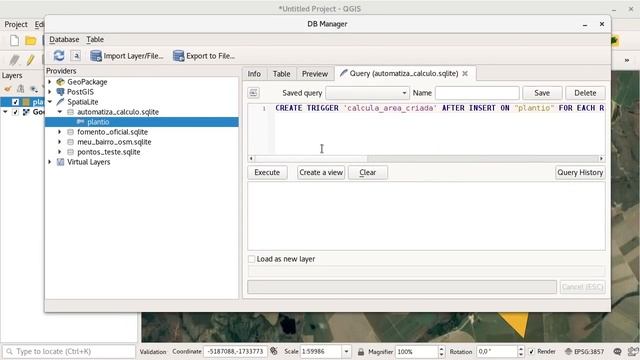Collapse automatiza_calculo.sqlite node
Image resolution: width=640 pixels, height=360 pixels.
60,112
